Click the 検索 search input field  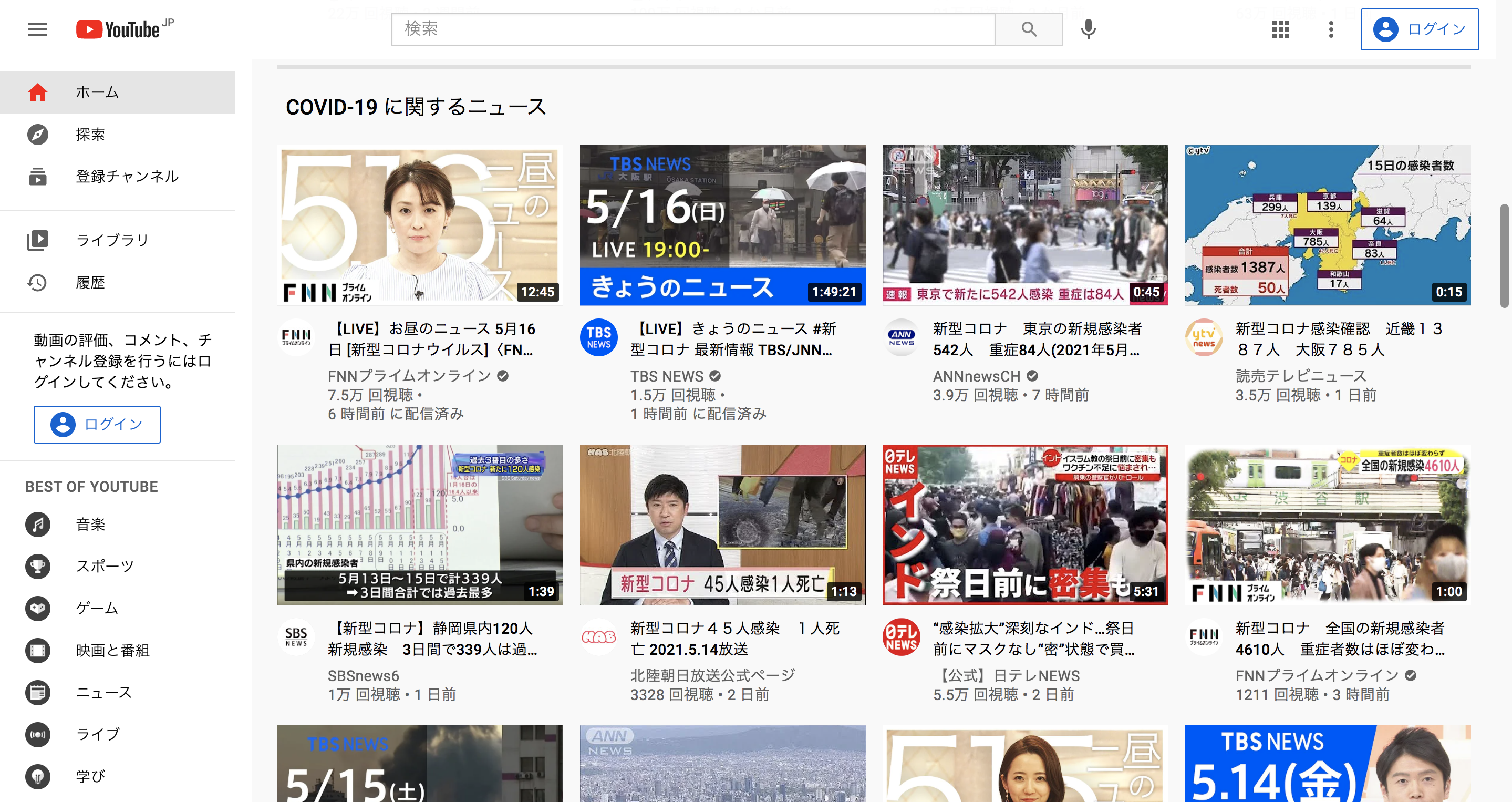click(692, 29)
